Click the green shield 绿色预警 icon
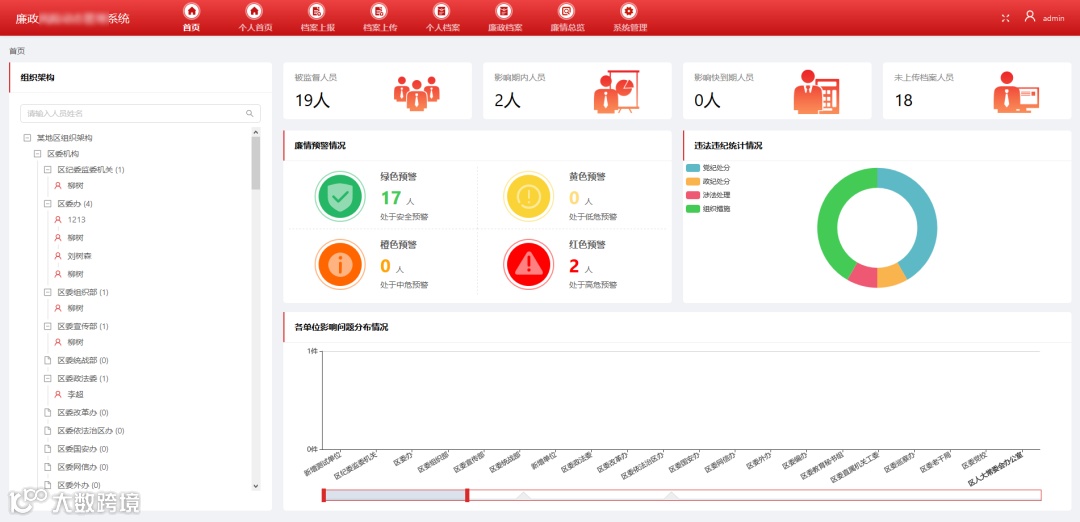Image resolution: width=1080 pixels, height=522 pixels. pos(340,196)
